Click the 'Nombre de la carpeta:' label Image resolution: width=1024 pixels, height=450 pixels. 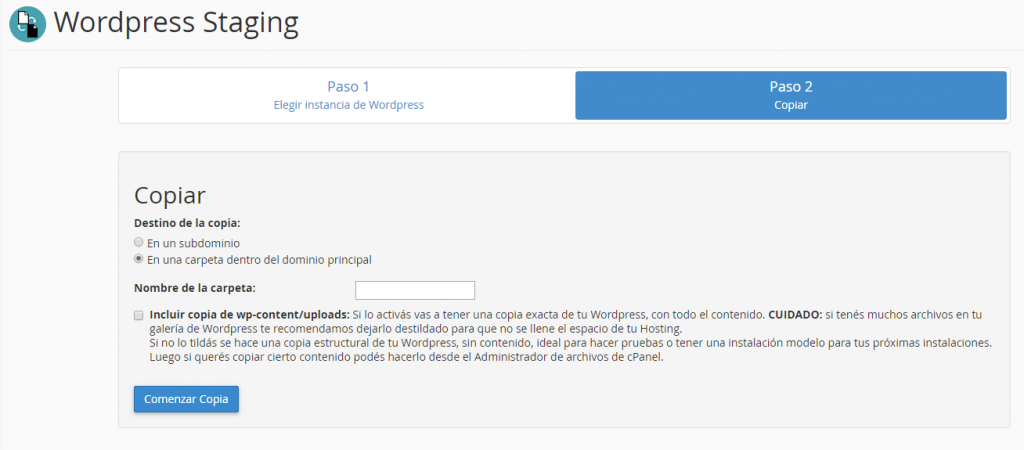click(195, 287)
